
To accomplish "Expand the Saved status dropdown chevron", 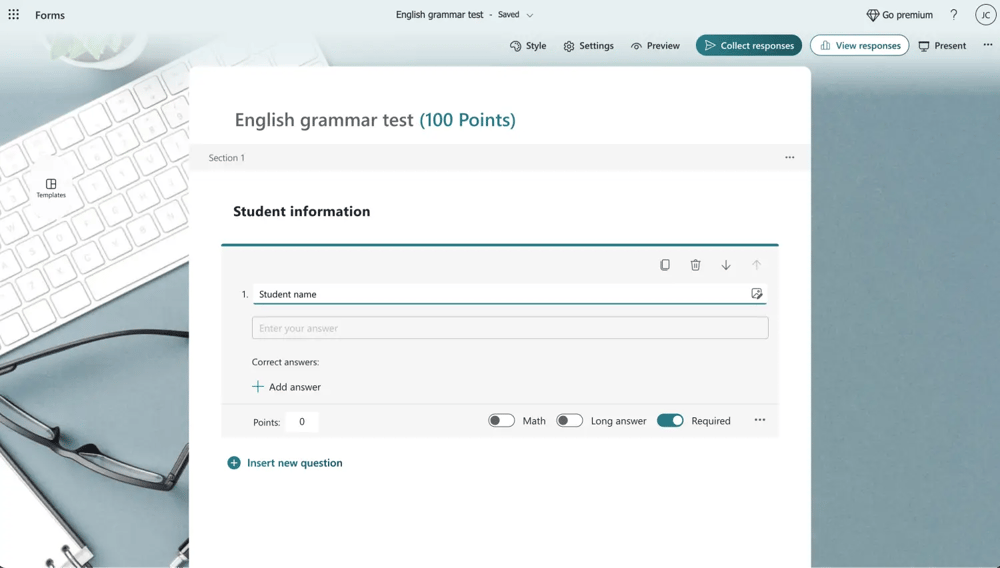I will [x=530, y=15].
